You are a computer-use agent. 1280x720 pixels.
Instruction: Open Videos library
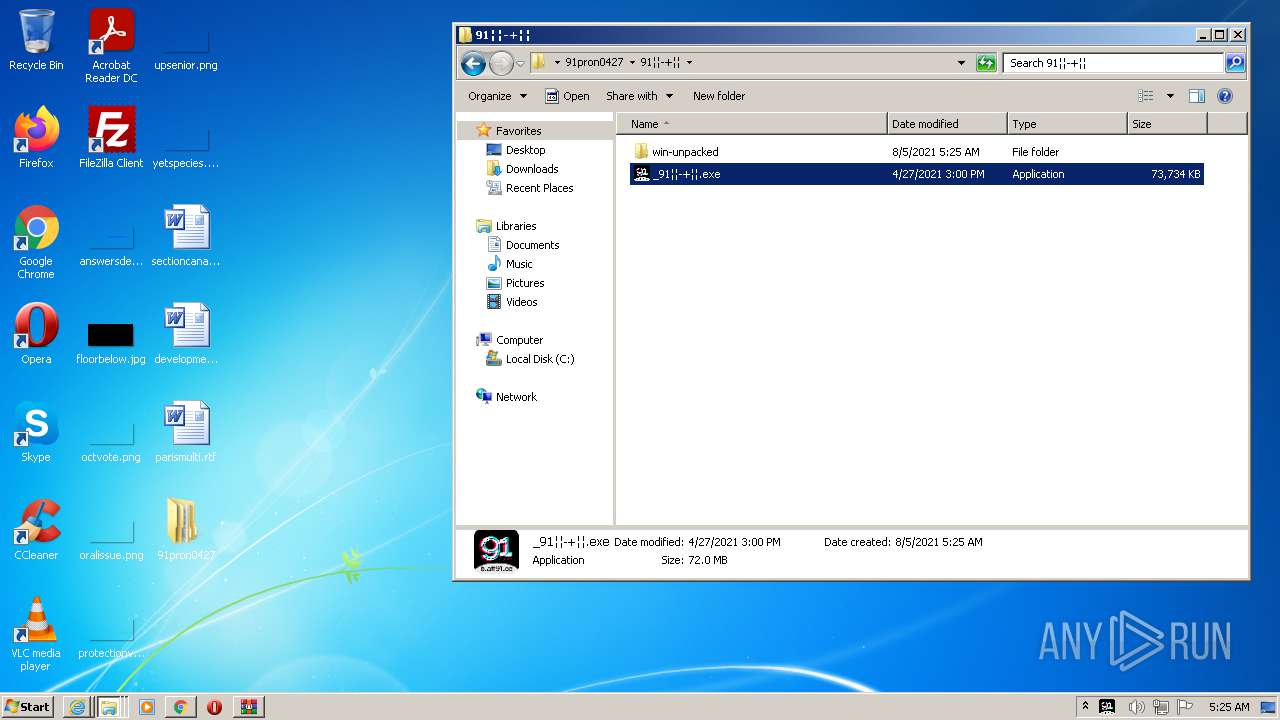[x=512, y=302]
